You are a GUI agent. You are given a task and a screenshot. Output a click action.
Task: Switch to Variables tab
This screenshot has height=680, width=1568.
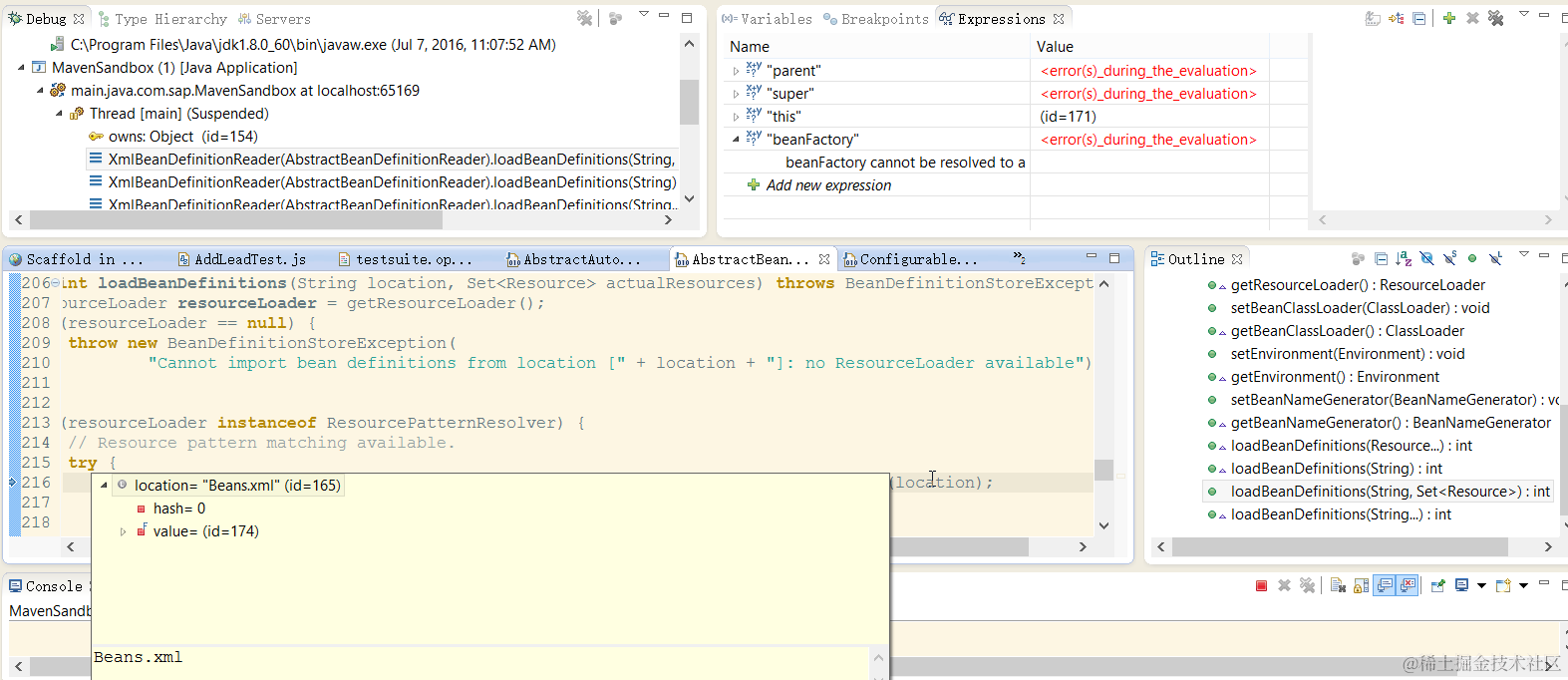[767, 19]
